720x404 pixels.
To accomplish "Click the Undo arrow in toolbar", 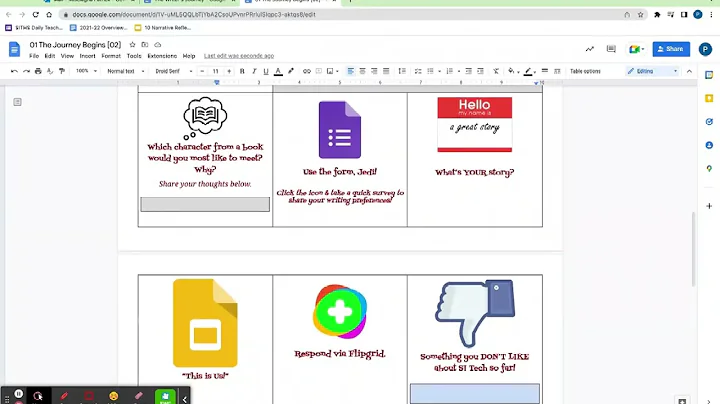I will pos(14,71).
